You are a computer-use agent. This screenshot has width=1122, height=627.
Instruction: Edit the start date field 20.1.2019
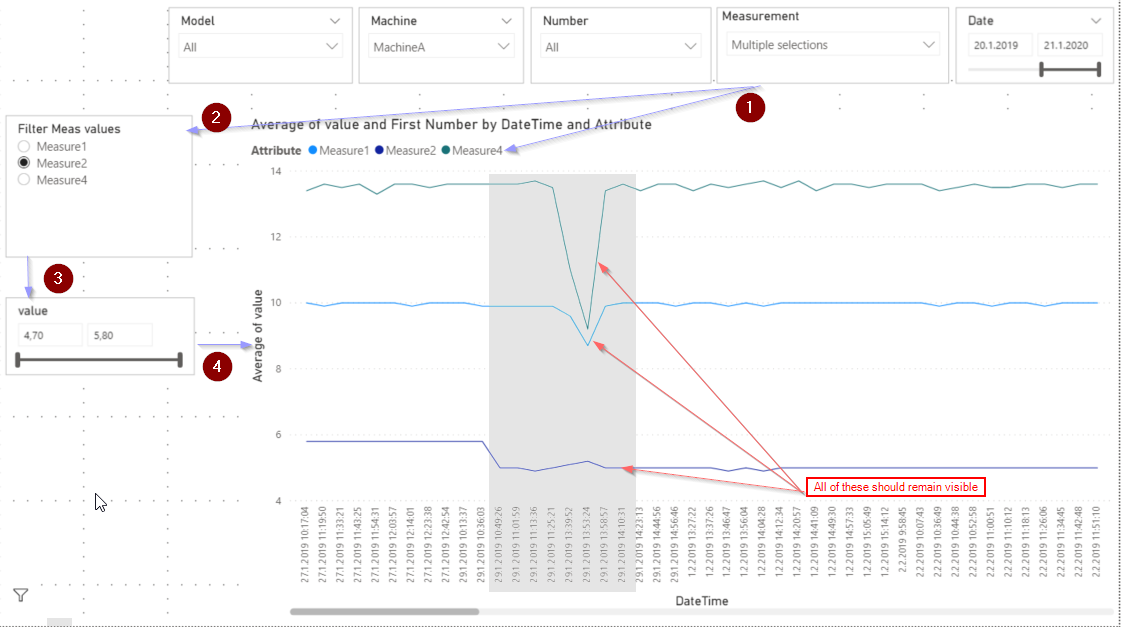click(x=1000, y=45)
